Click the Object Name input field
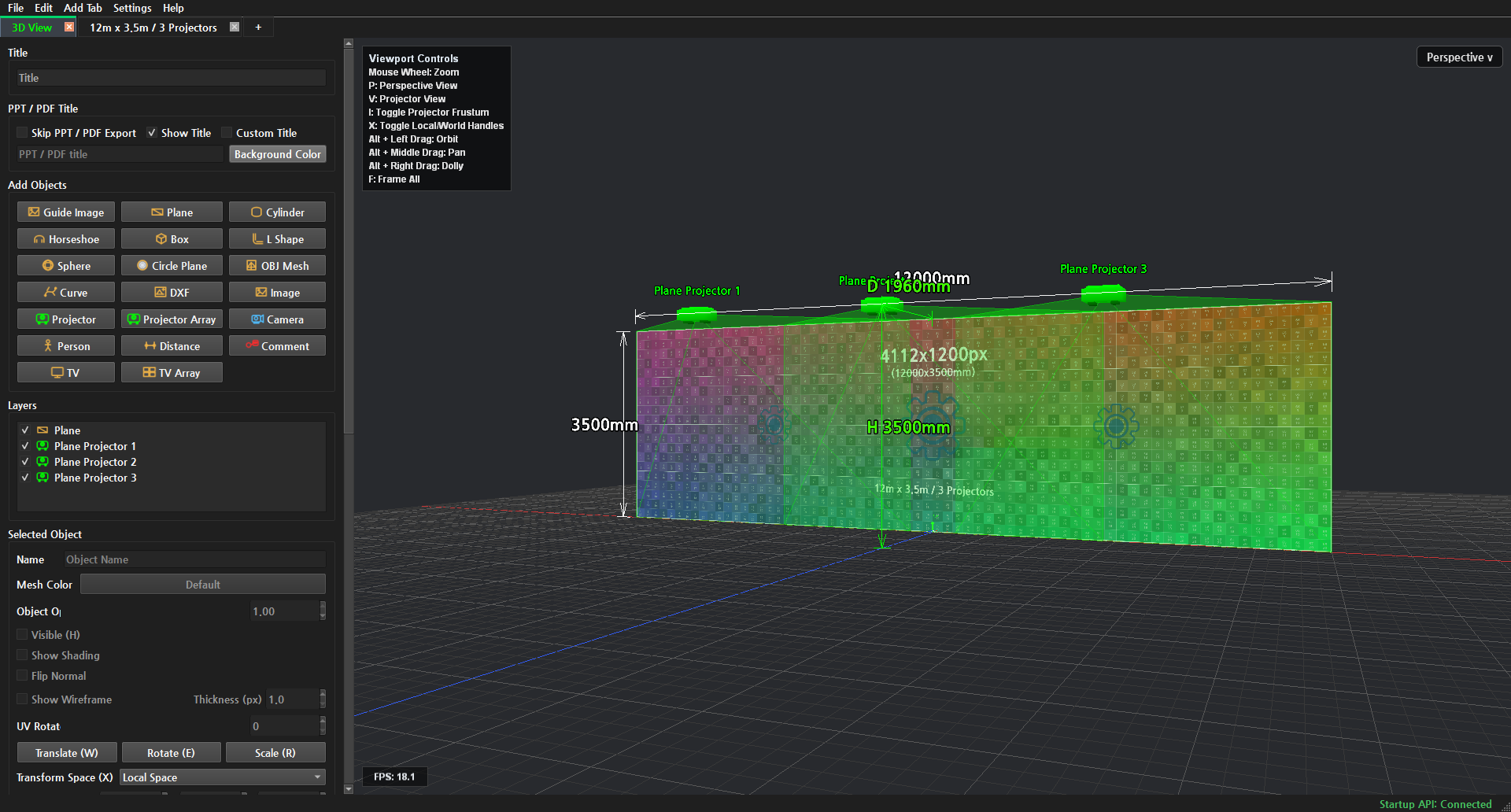 click(194, 559)
